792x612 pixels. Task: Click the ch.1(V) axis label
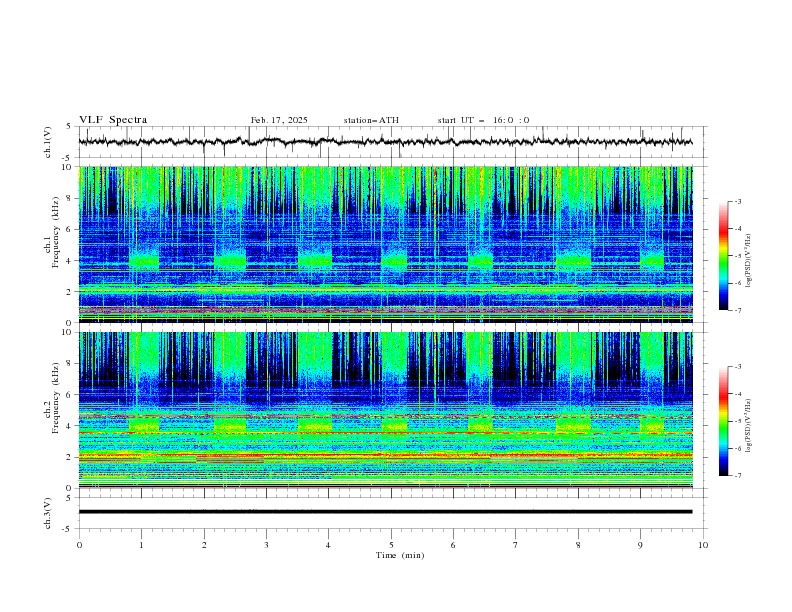coord(47,142)
